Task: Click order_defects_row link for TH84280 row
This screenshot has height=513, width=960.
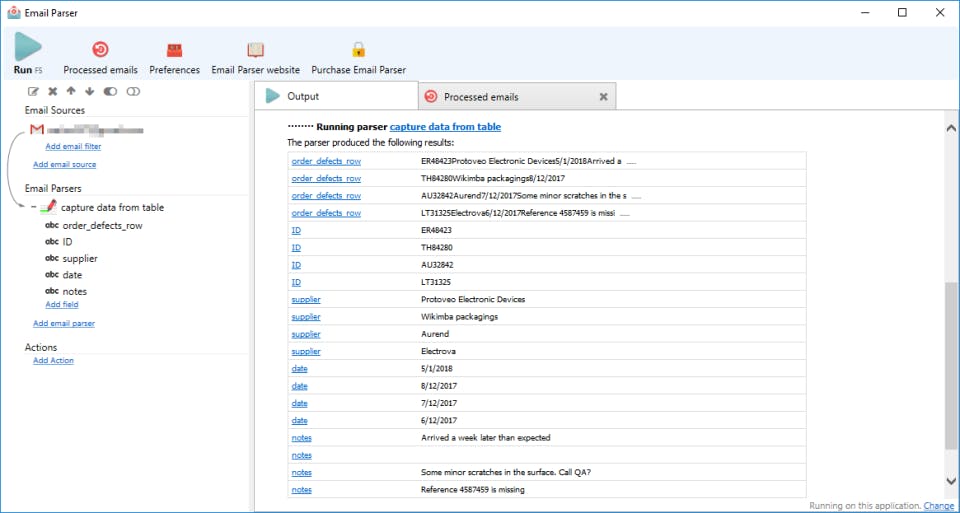Action: (326, 179)
